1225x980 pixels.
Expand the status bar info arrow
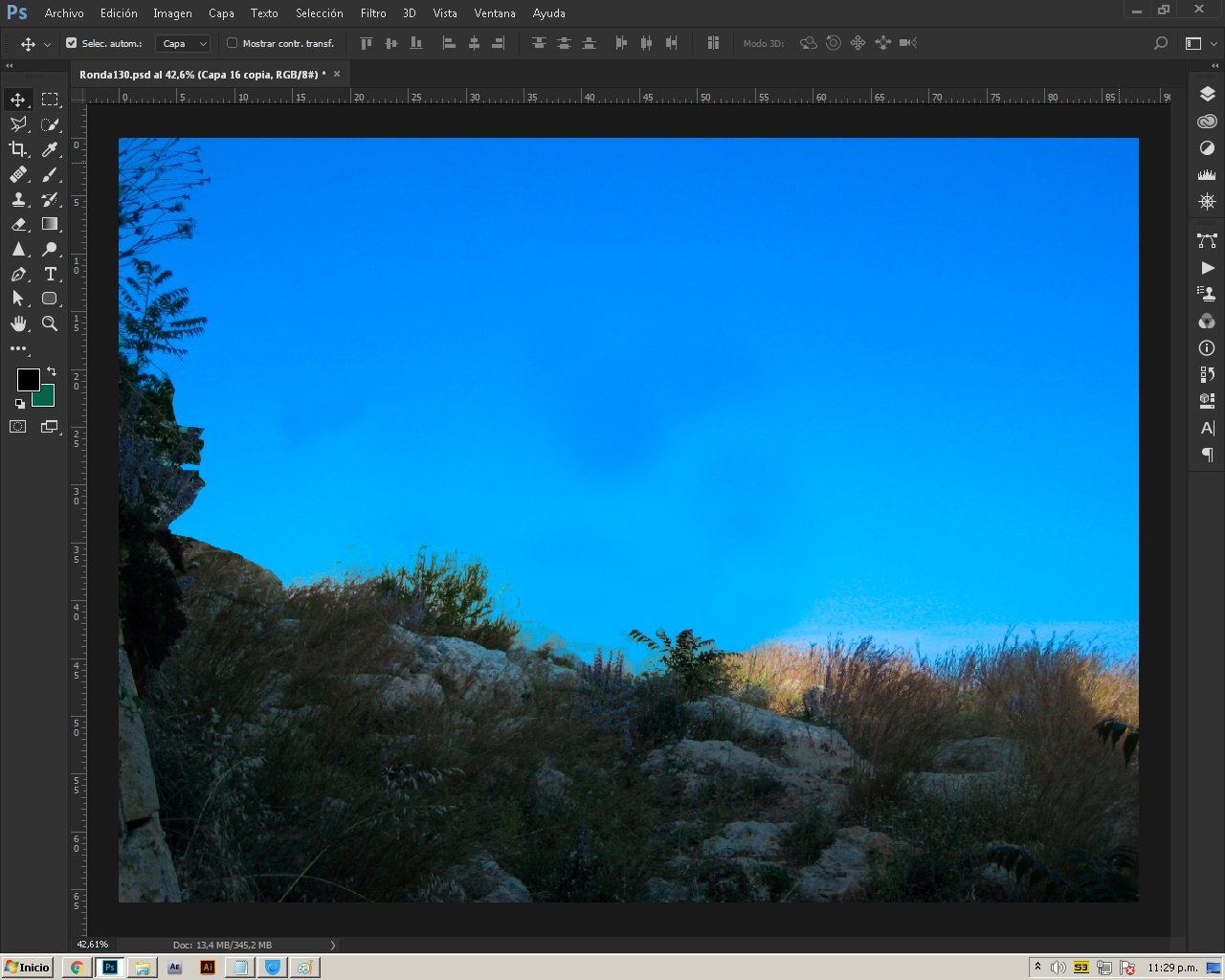tap(333, 945)
